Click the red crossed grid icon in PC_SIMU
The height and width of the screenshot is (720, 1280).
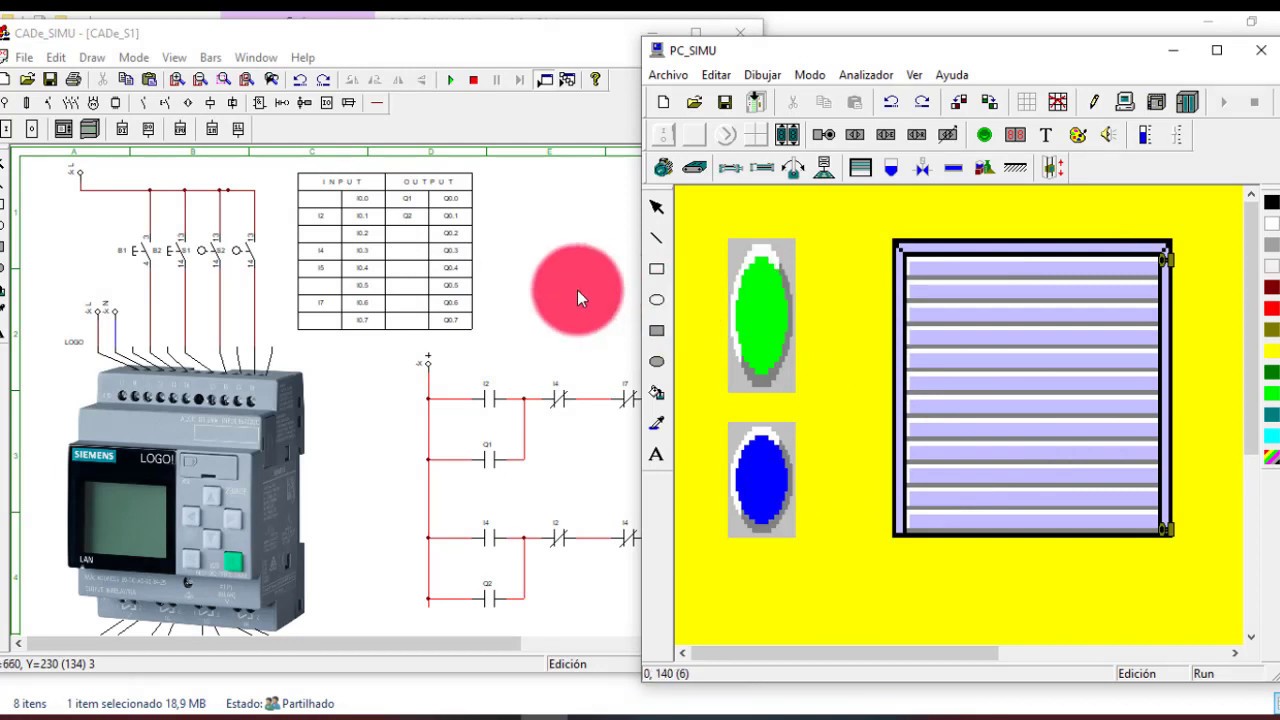[x=1057, y=102]
